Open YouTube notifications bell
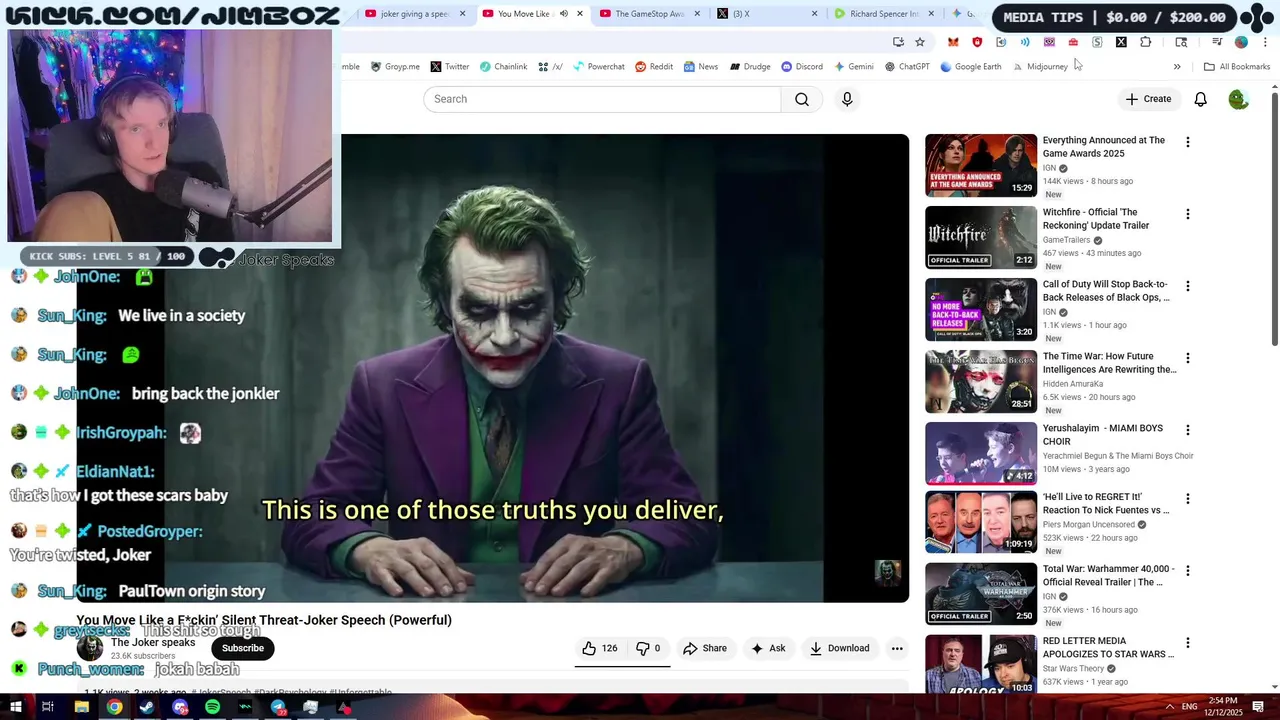 point(1200,99)
